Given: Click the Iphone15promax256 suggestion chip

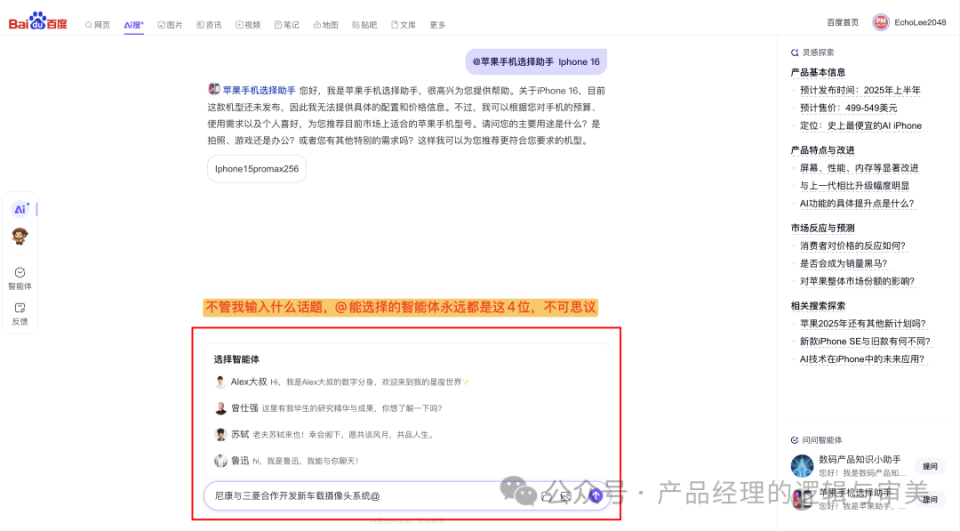Looking at the screenshot, I should [257, 169].
